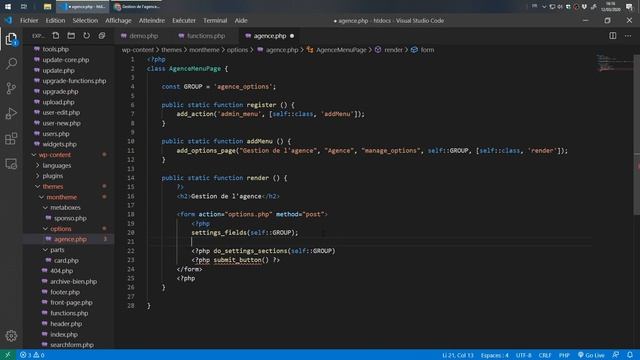Click the line and column indicator in status bar

click(x=458, y=355)
